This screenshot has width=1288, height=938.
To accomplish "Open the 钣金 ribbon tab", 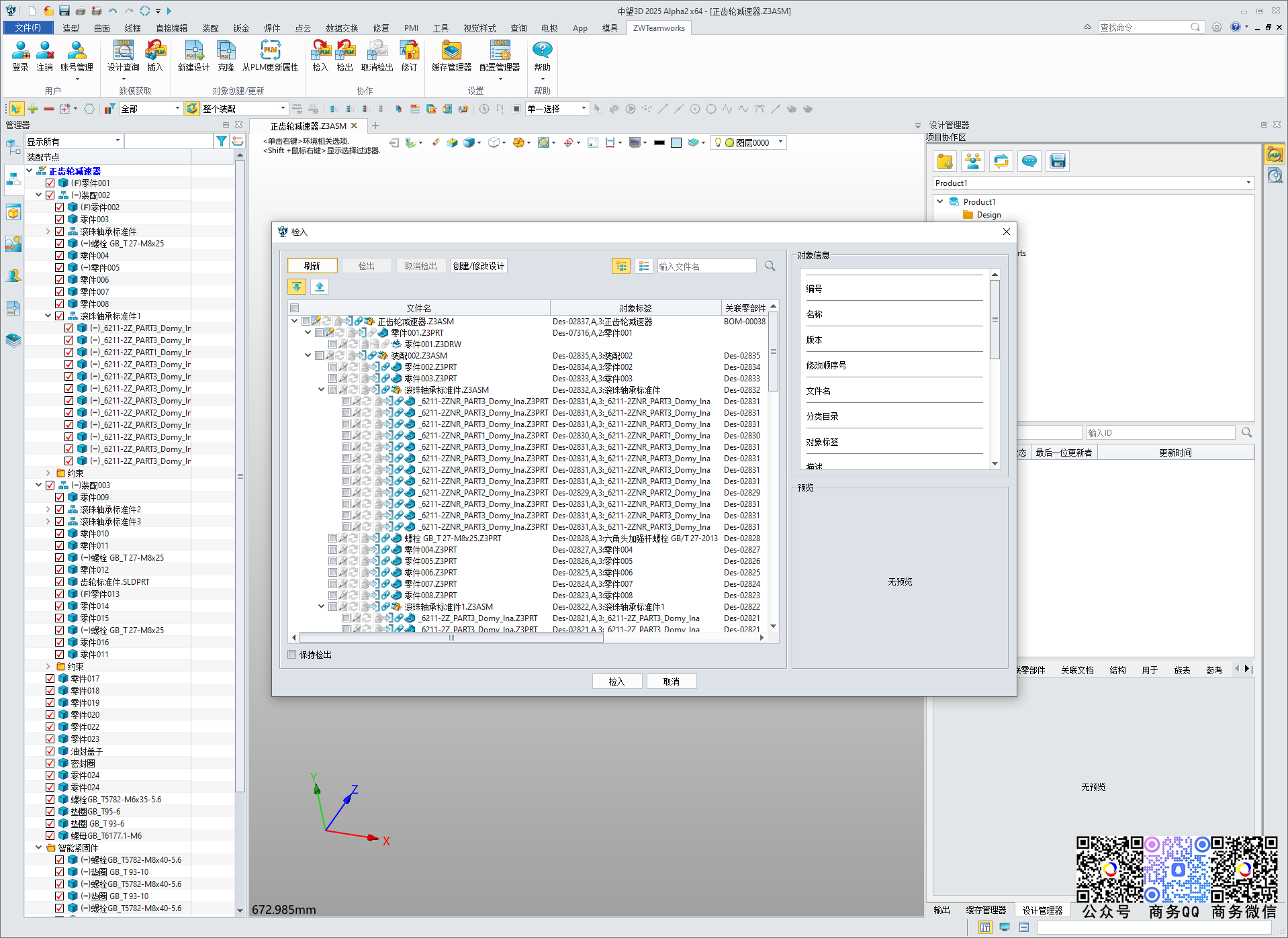I will [241, 28].
